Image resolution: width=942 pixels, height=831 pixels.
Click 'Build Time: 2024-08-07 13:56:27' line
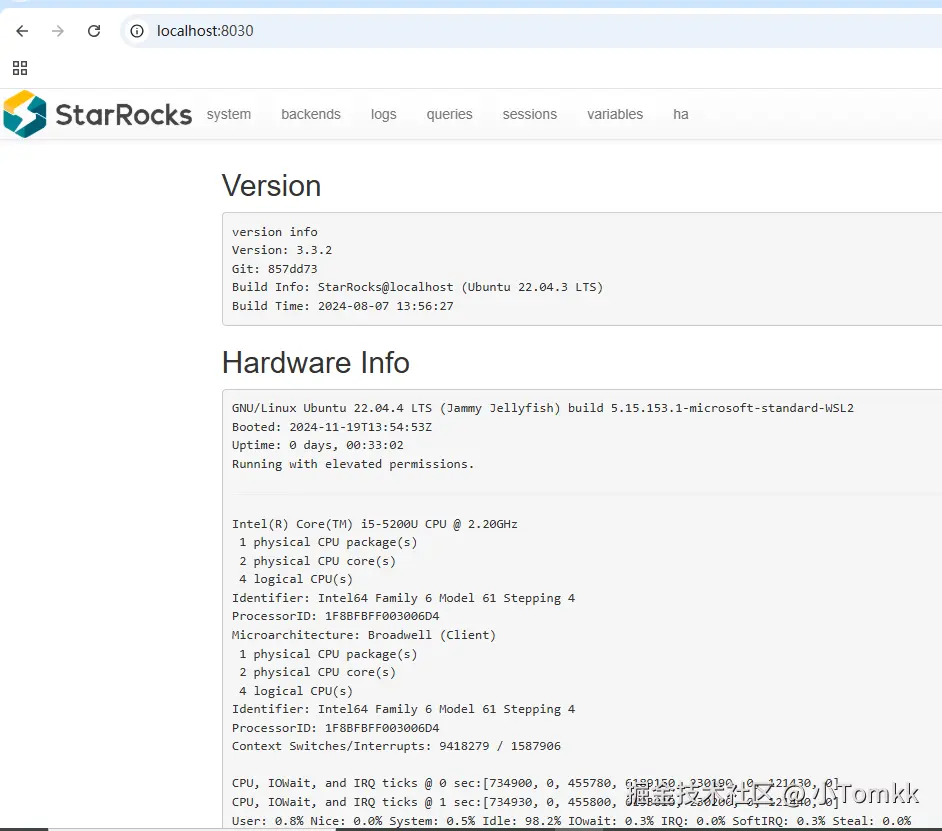click(x=342, y=306)
